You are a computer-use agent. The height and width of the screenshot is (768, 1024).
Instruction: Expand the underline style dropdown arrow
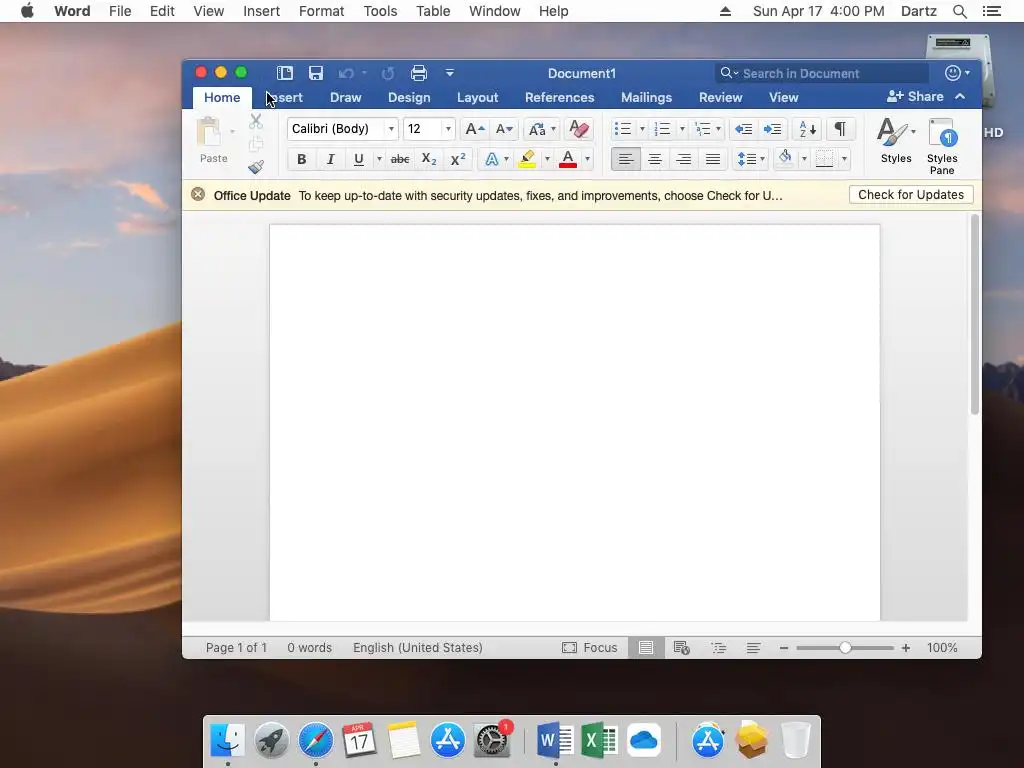pos(379,159)
